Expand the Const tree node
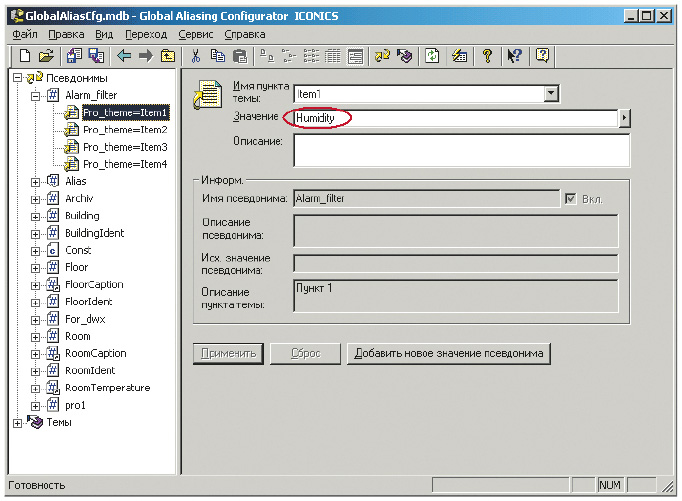This screenshot has height=501, width=682. pos(35,251)
